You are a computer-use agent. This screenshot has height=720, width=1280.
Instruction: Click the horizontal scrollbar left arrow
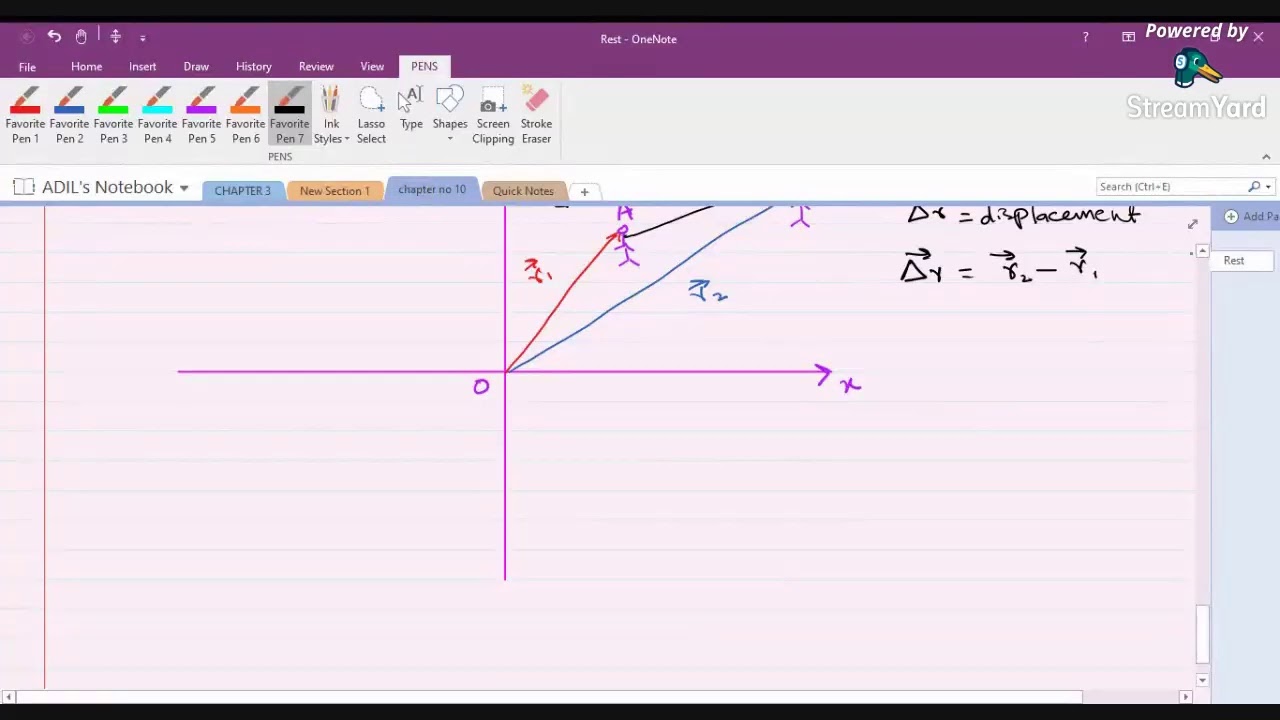click(x=8, y=696)
